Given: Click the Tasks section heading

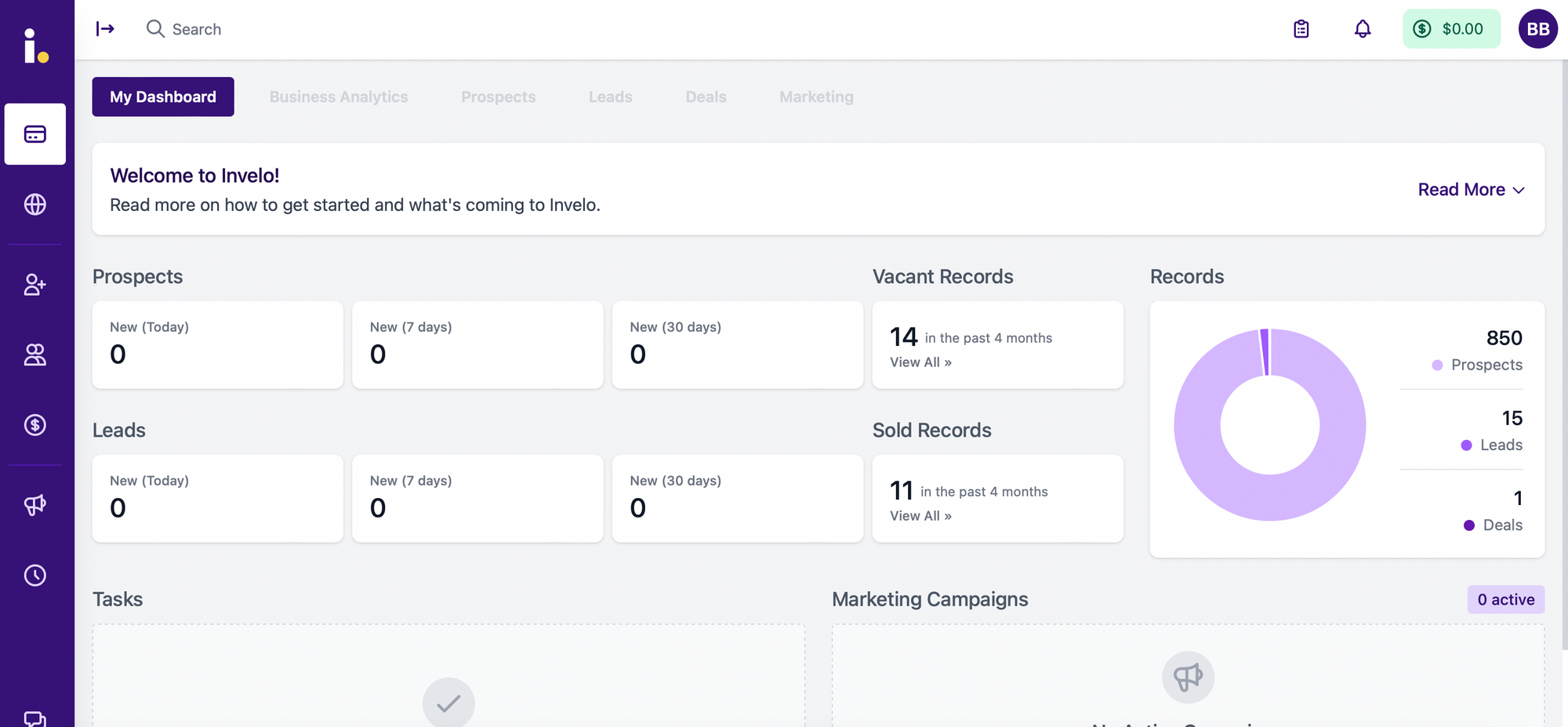Looking at the screenshot, I should pyautogui.click(x=118, y=599).
